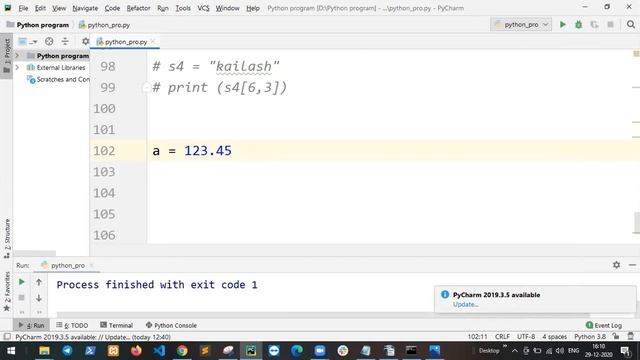Image resolution: width=640 pixels, height=360 pixels.
Task: Open the Tools menu
Action: [x=183, y=8]
